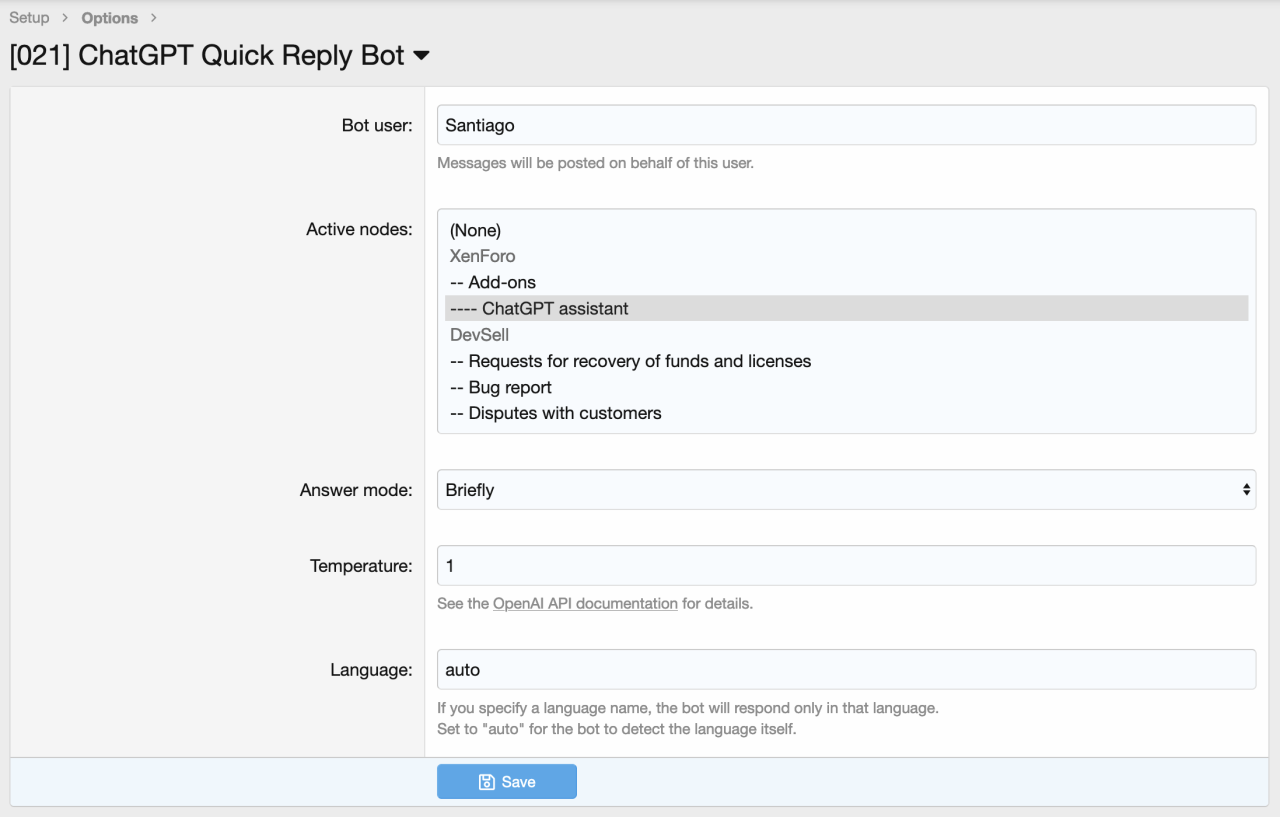Select the Disputes with customers node

555,412
